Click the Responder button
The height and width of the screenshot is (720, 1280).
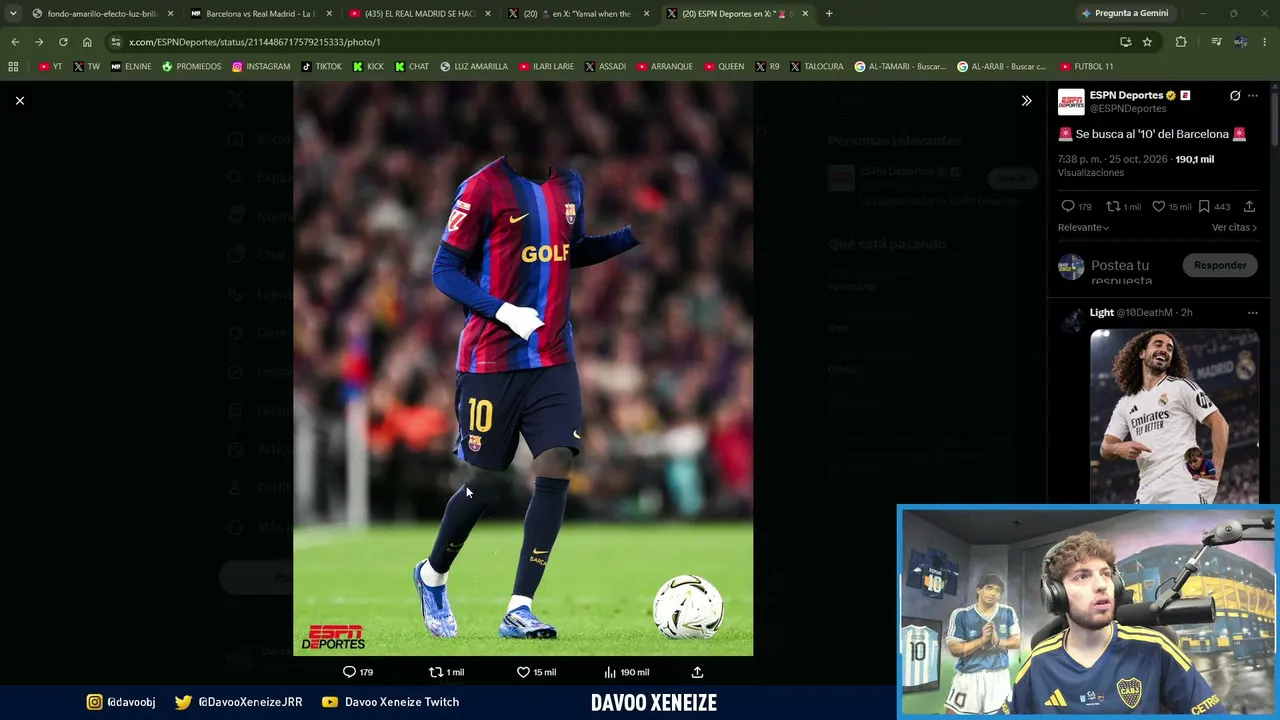[x=1220, y=265]
